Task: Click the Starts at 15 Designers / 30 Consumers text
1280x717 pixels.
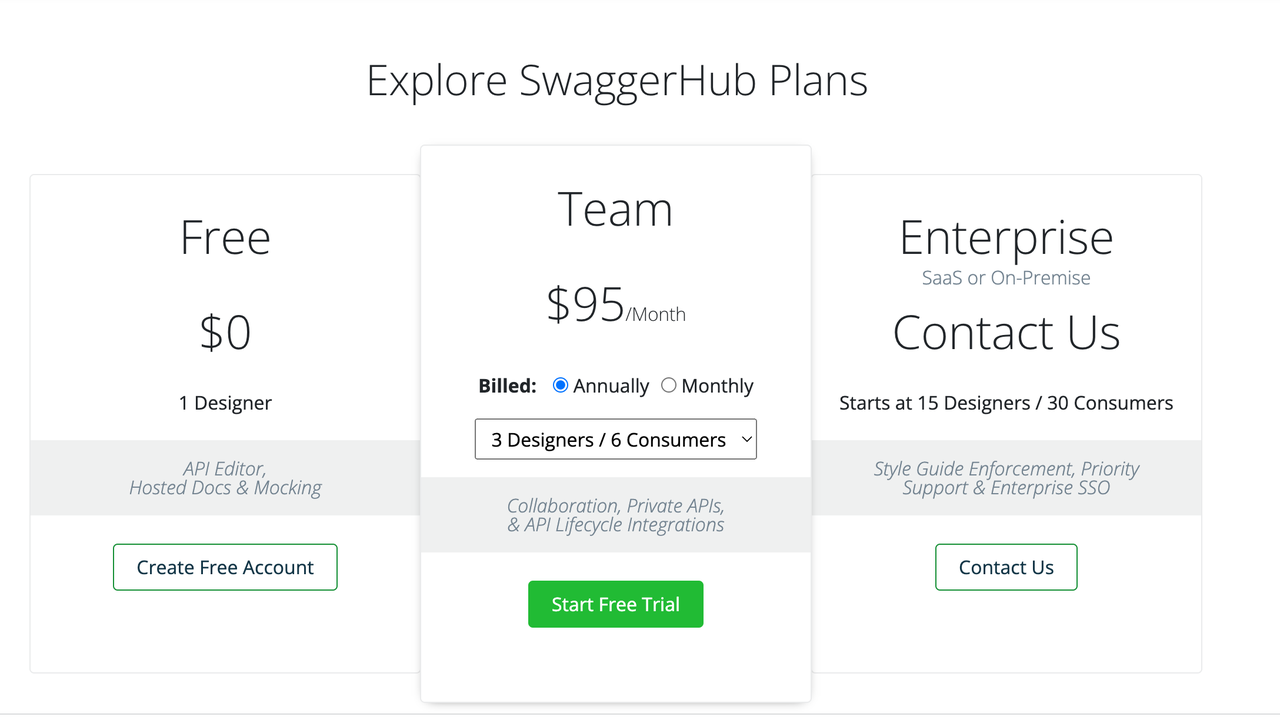Action: 1006,402
